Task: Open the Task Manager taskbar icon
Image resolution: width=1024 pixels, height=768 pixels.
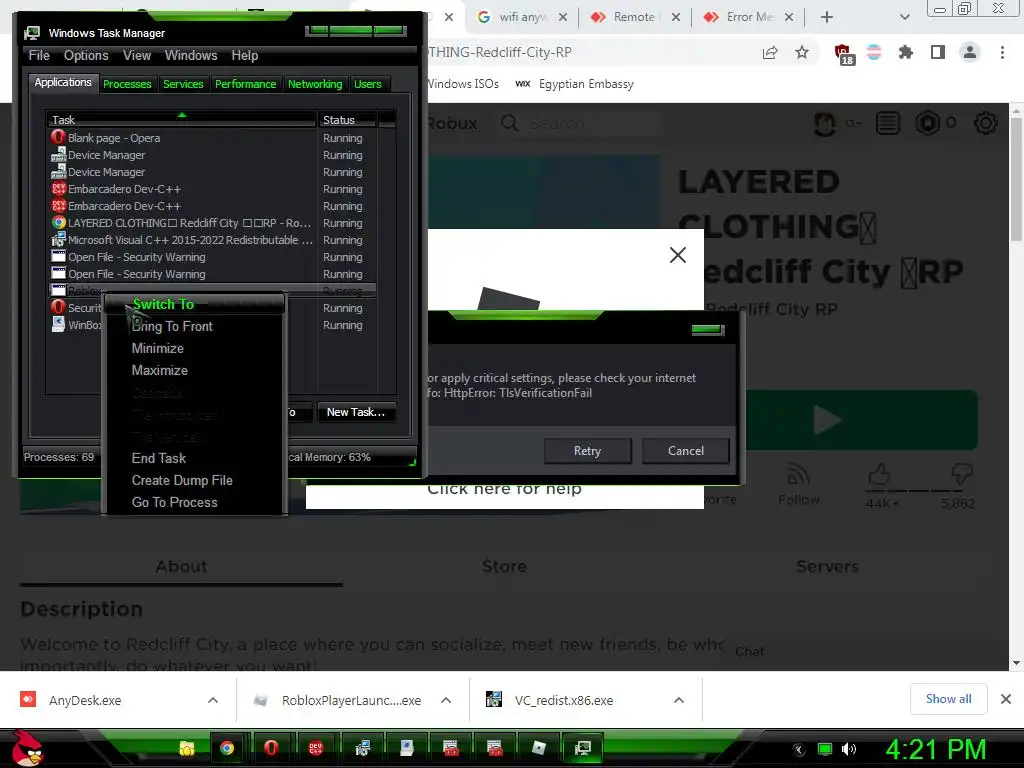Action: 583,748
